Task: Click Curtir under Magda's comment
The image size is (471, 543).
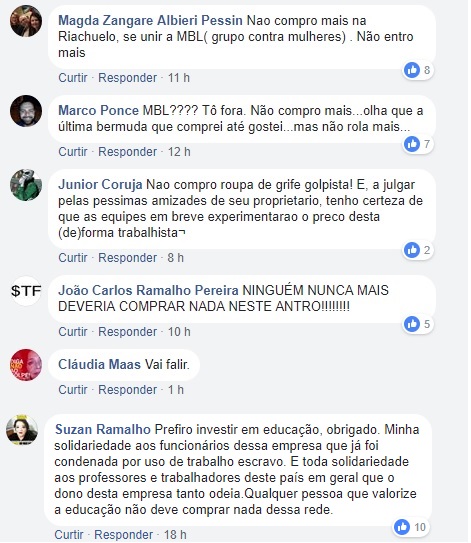Action: 73,78
